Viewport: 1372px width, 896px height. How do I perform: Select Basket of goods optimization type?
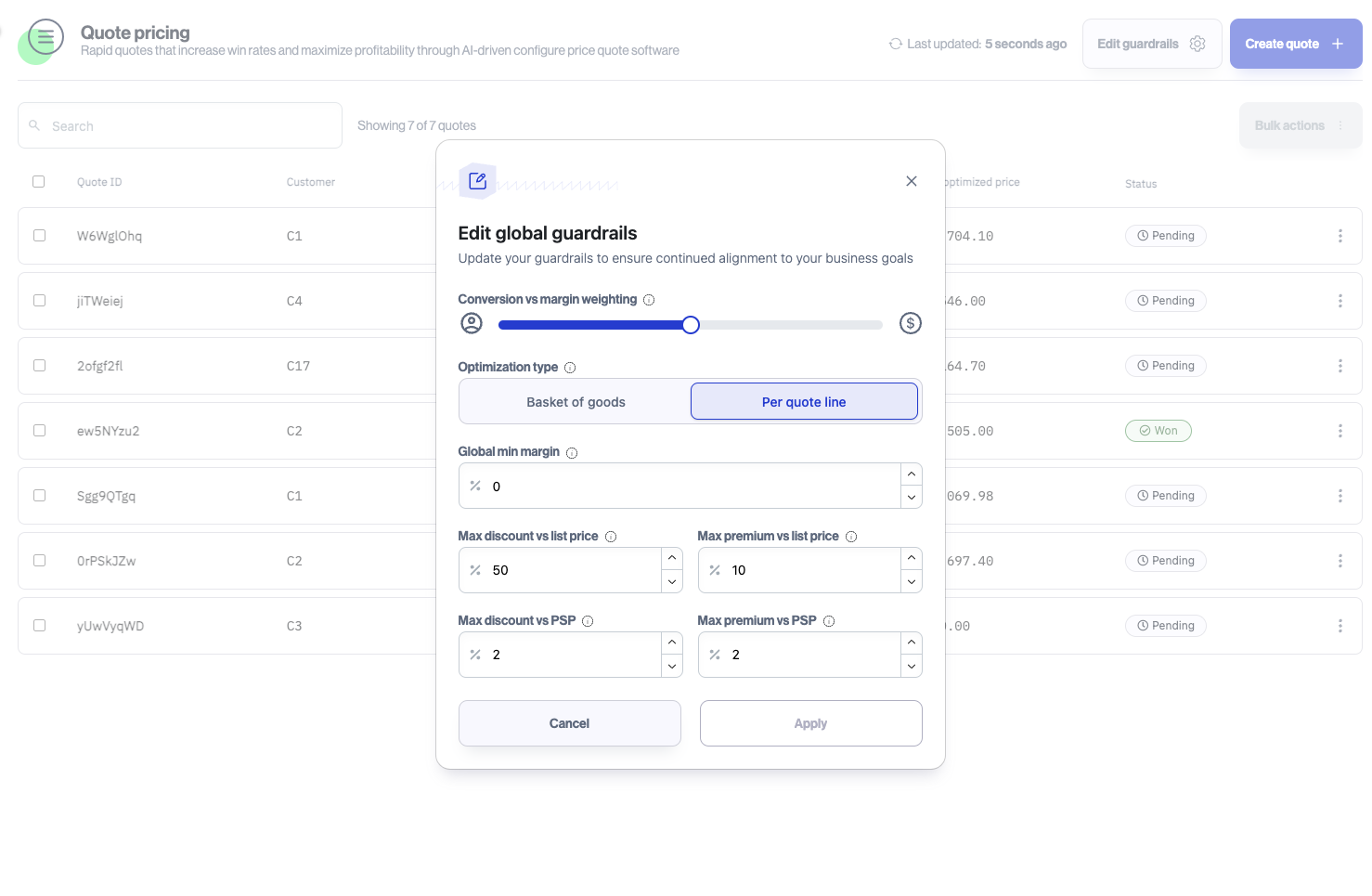576,402
